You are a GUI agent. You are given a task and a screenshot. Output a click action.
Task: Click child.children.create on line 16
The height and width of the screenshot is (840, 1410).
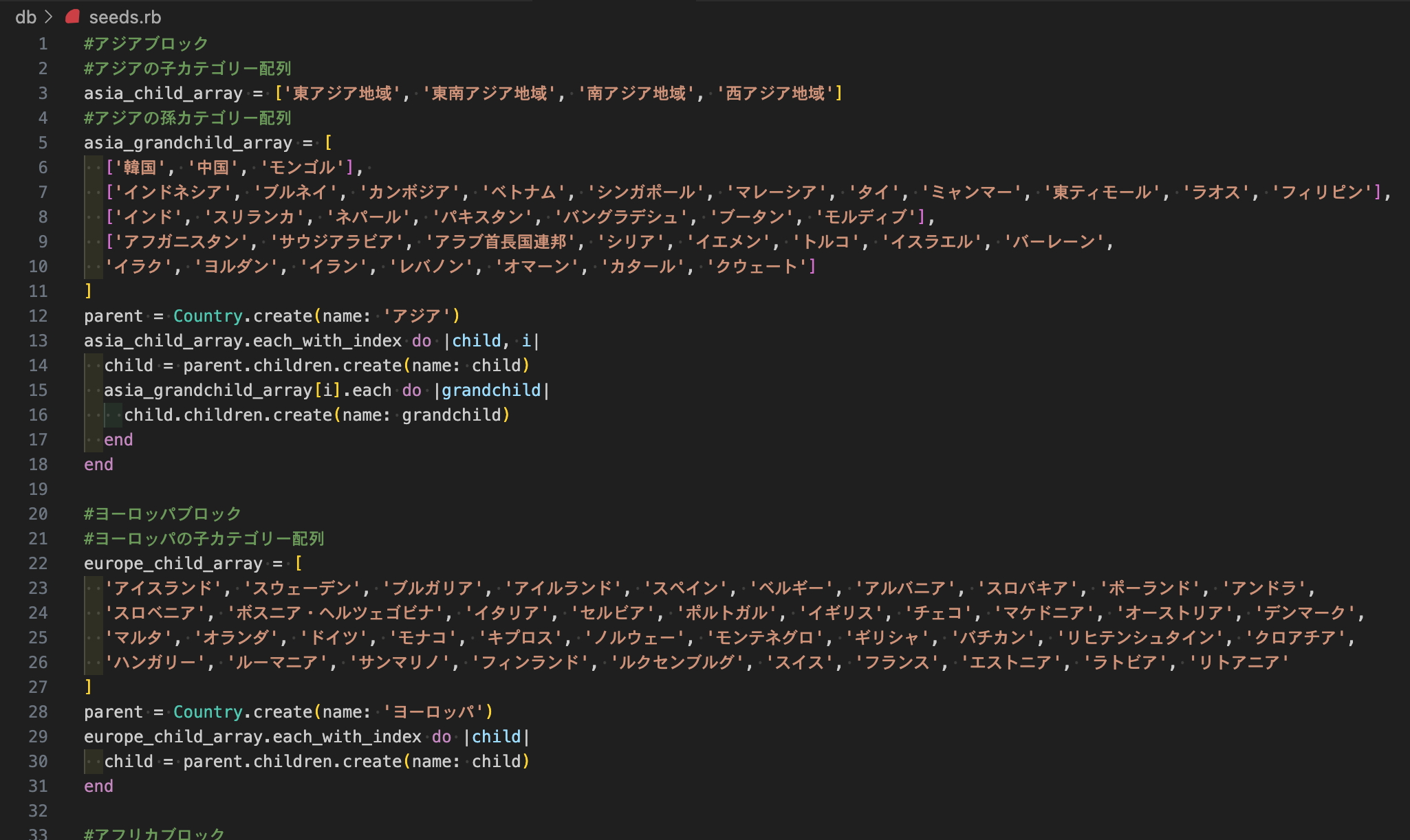[x=228, y=415]
